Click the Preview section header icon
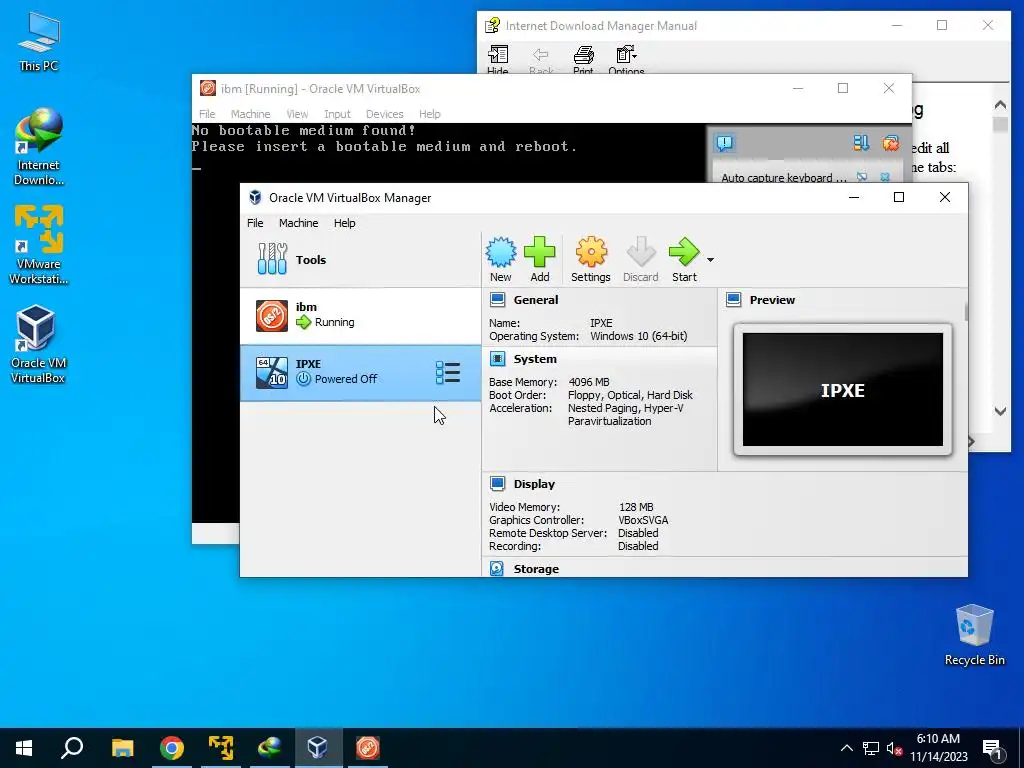 [x=734, y=300]
